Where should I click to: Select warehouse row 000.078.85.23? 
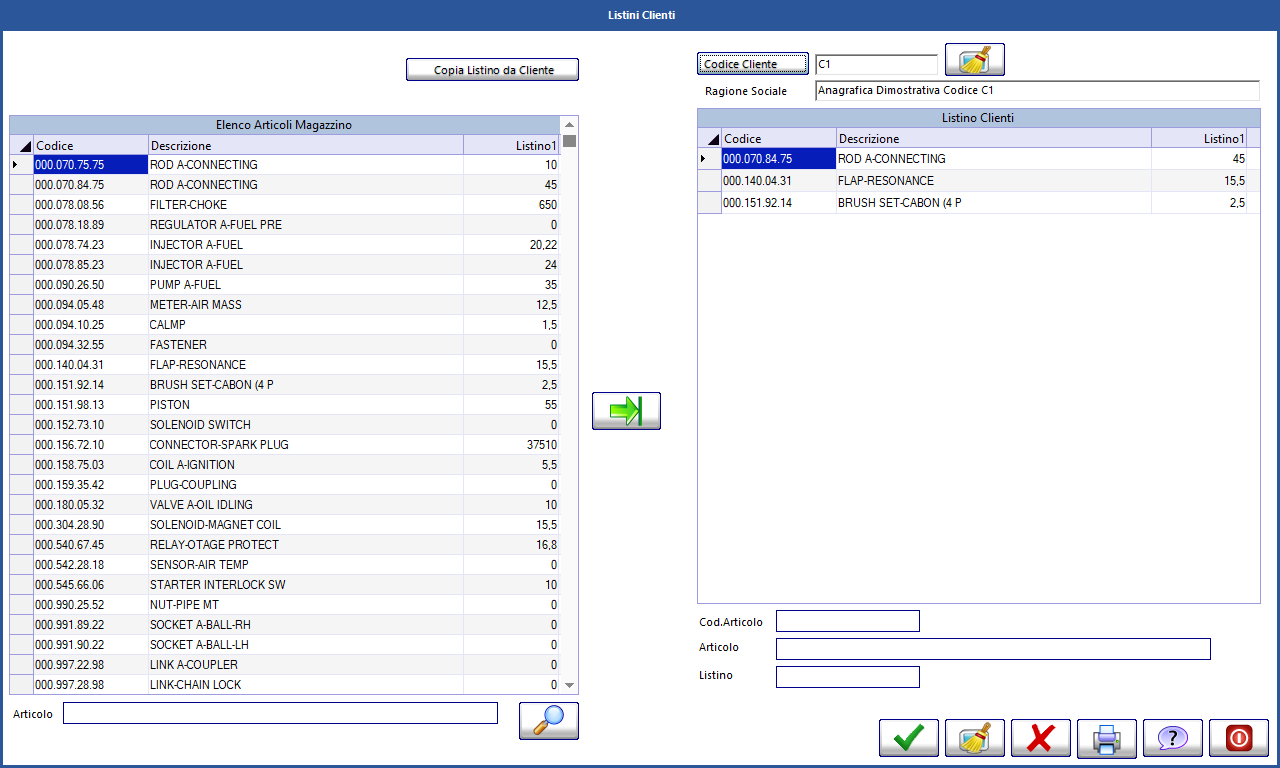(285, 265)
